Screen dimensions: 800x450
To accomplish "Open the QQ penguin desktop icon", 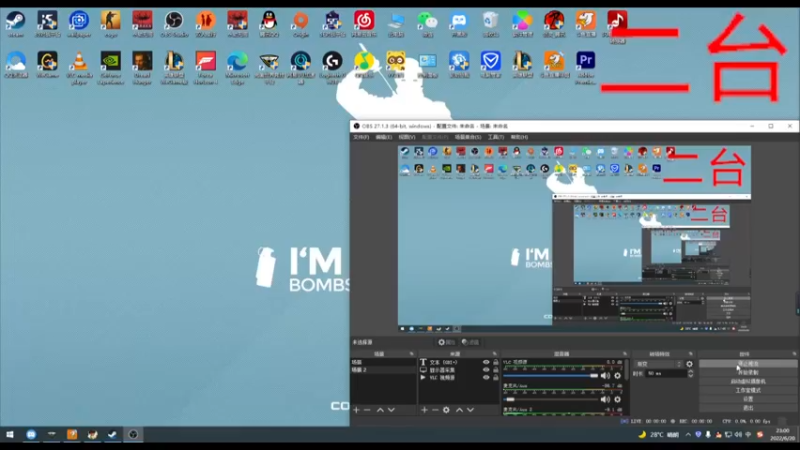I will click(x=269, y=24).
